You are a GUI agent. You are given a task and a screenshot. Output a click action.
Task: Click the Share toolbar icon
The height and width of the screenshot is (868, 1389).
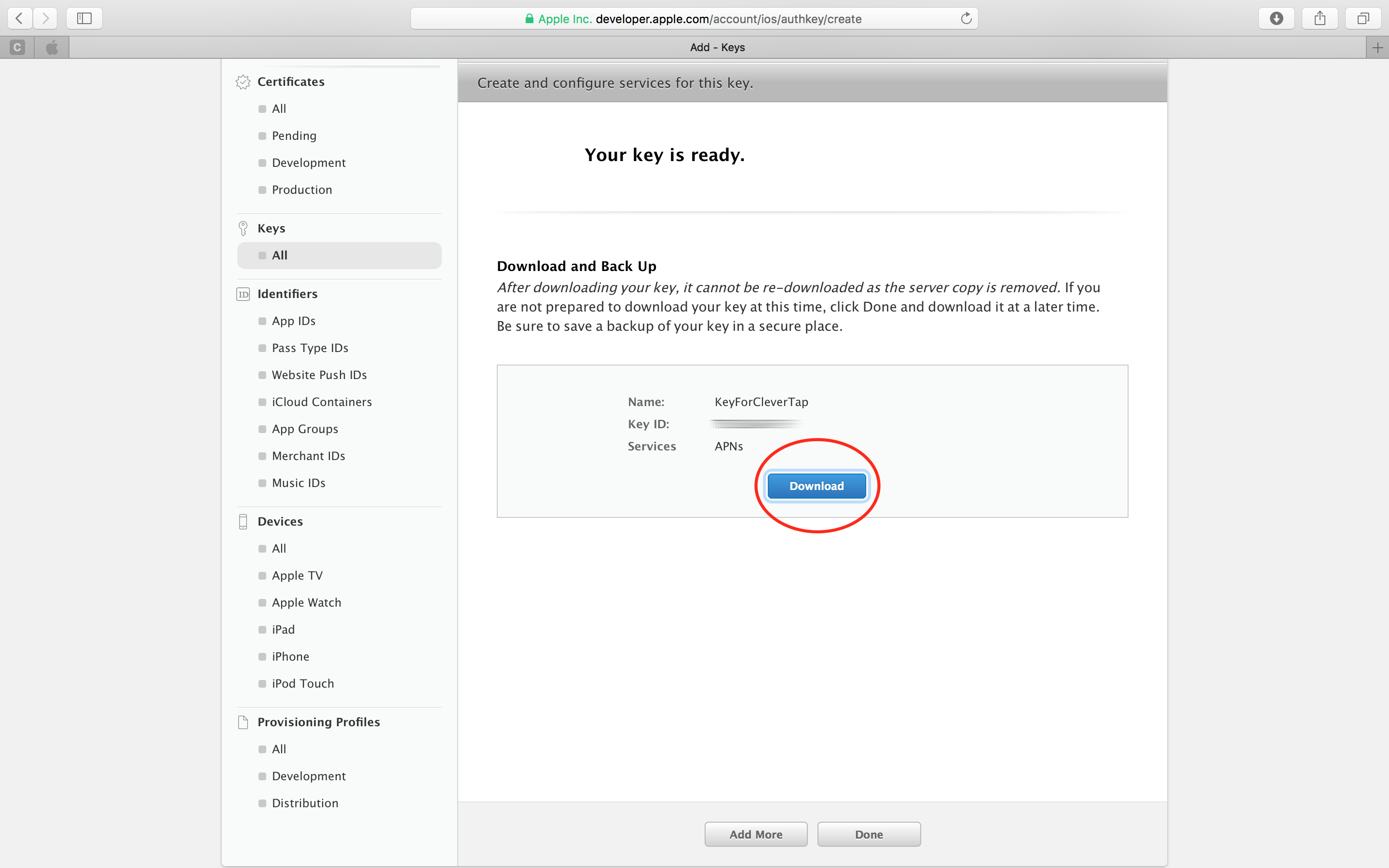[1320, 18]
